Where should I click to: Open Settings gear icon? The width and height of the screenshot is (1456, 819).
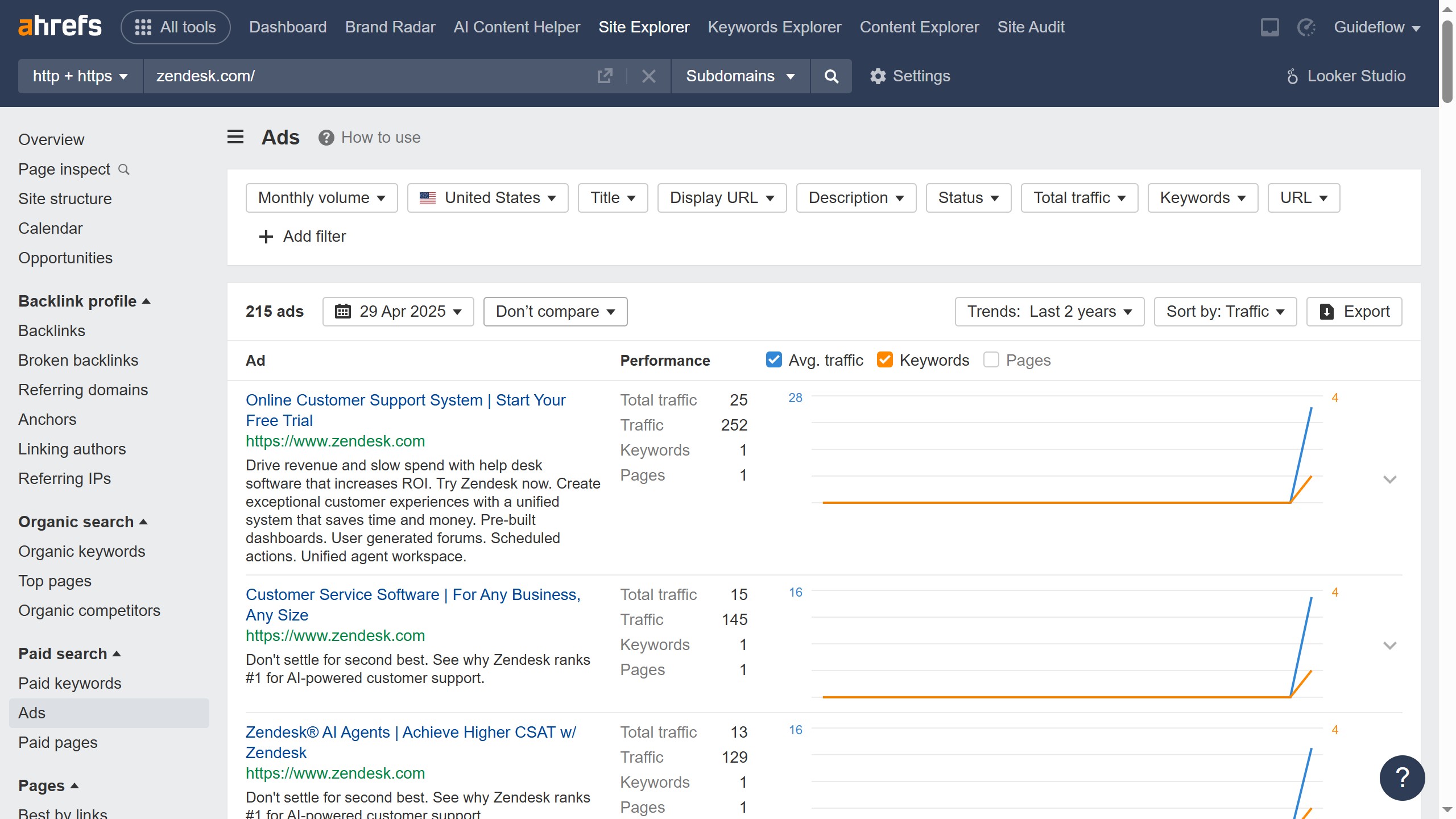878,76
